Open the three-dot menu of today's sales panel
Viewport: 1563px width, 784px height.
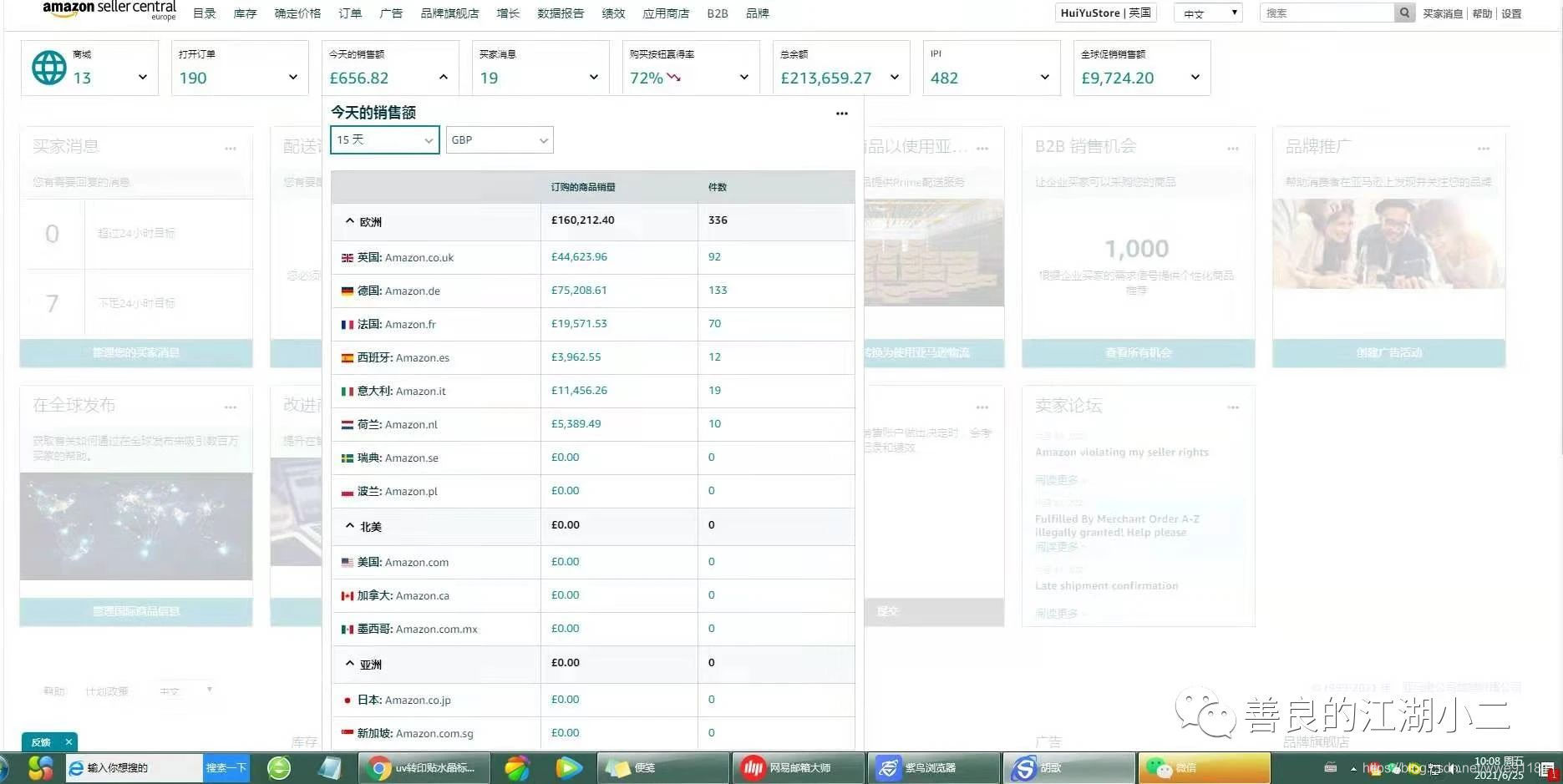pyautogui.click(x=841, y=114)
